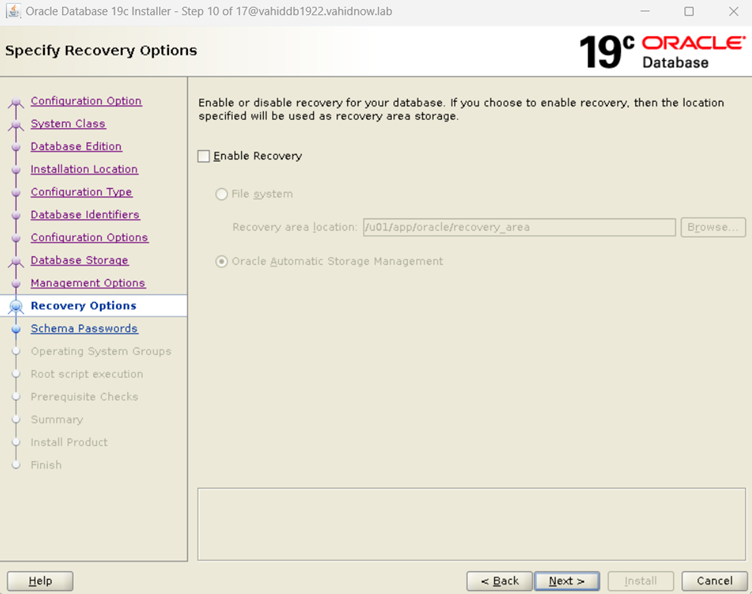Click the Java icon in the title bar
752x594 pixels.
click(14, 11)
